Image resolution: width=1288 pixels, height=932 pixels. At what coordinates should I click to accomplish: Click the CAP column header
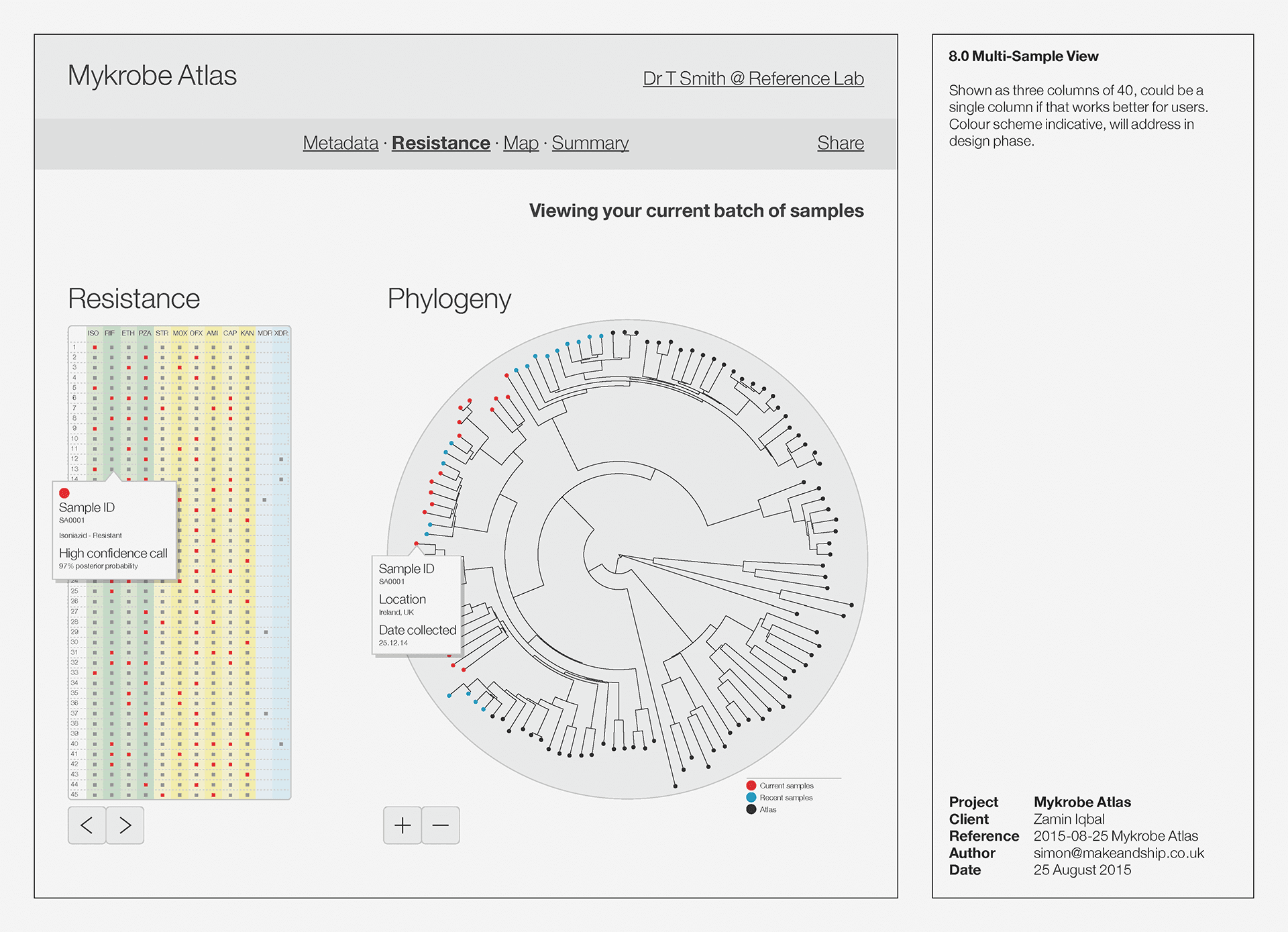[x=230, y=333]
